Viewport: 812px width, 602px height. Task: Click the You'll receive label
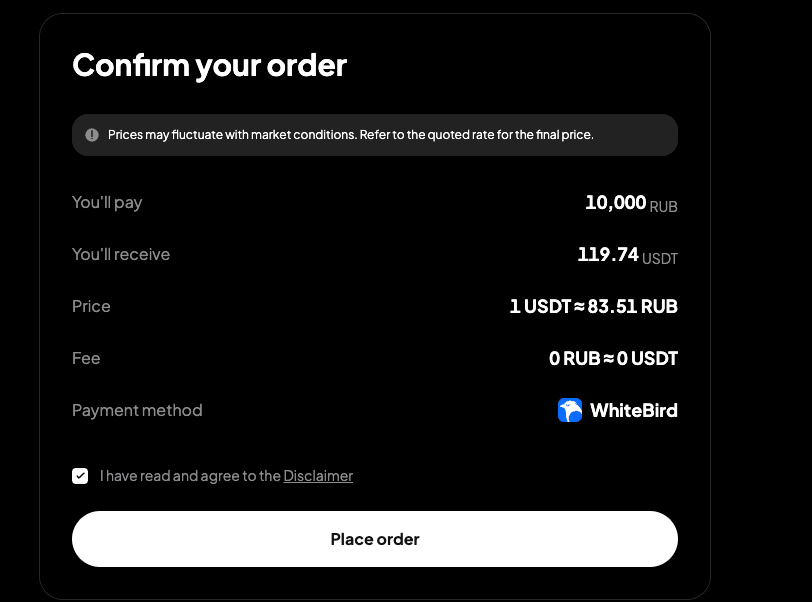click(121, 255)
